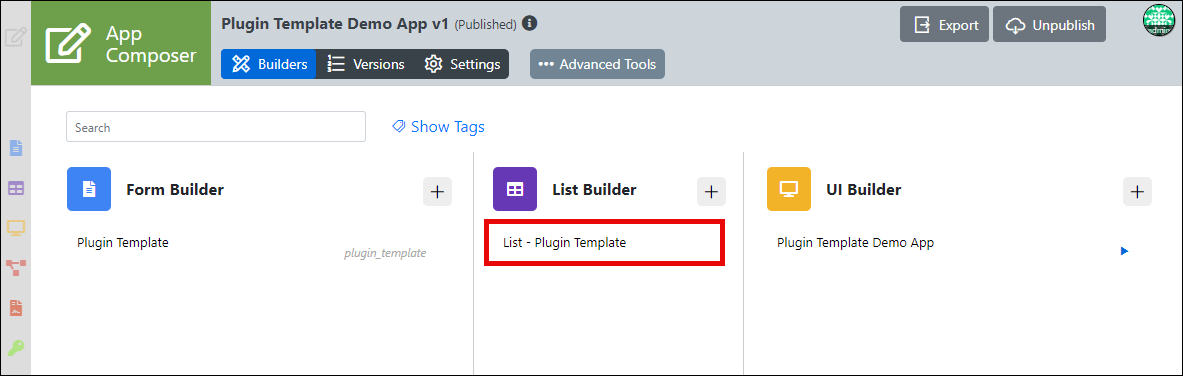Focus the Search input field
Image resolution: width=1183 pixels, height=376 pixels.
(x=216, y=127)
